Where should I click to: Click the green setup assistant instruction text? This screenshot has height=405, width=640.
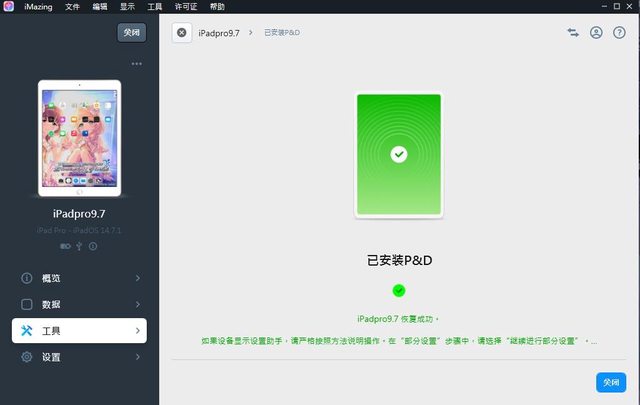[399, 341]
